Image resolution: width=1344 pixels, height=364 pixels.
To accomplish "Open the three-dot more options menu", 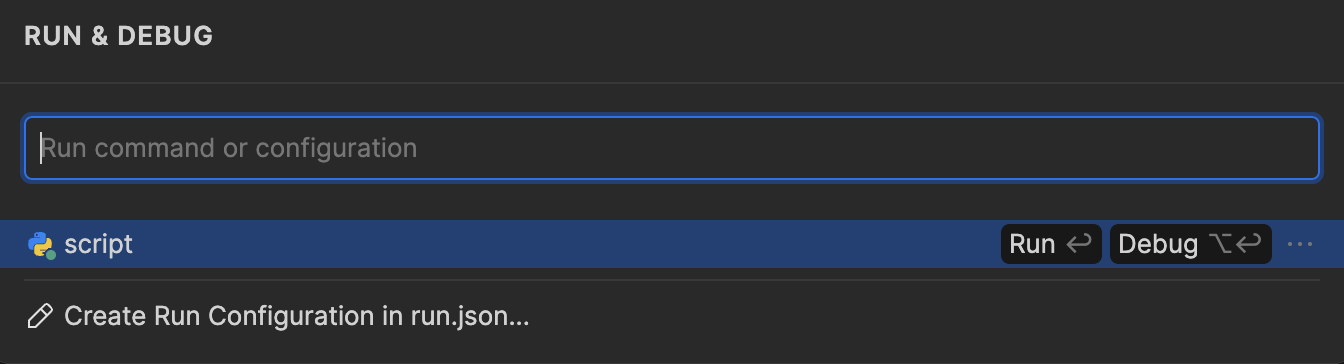I will pos(1300,244).
